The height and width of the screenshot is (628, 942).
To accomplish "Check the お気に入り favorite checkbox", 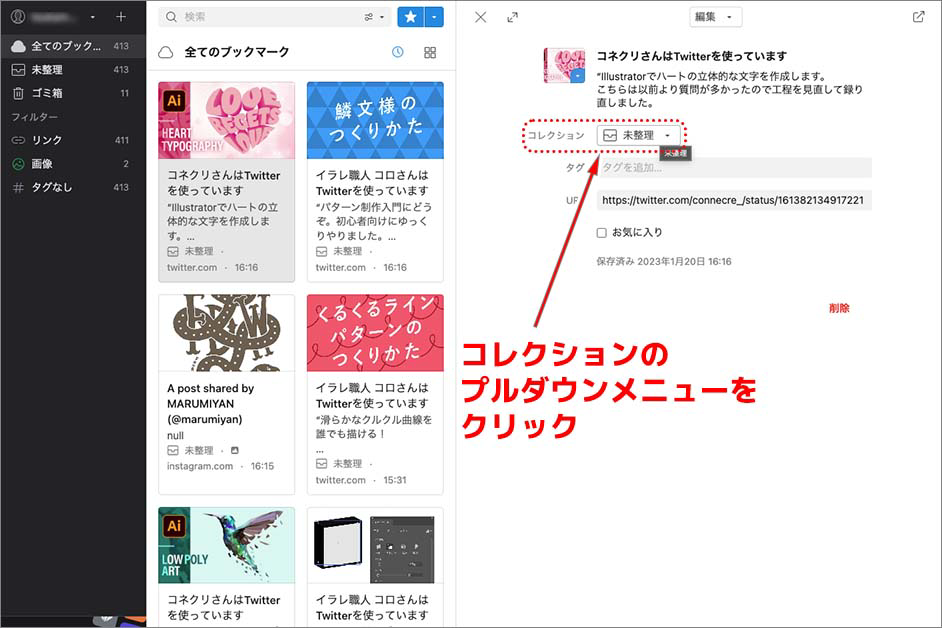I will pos(602,232).
